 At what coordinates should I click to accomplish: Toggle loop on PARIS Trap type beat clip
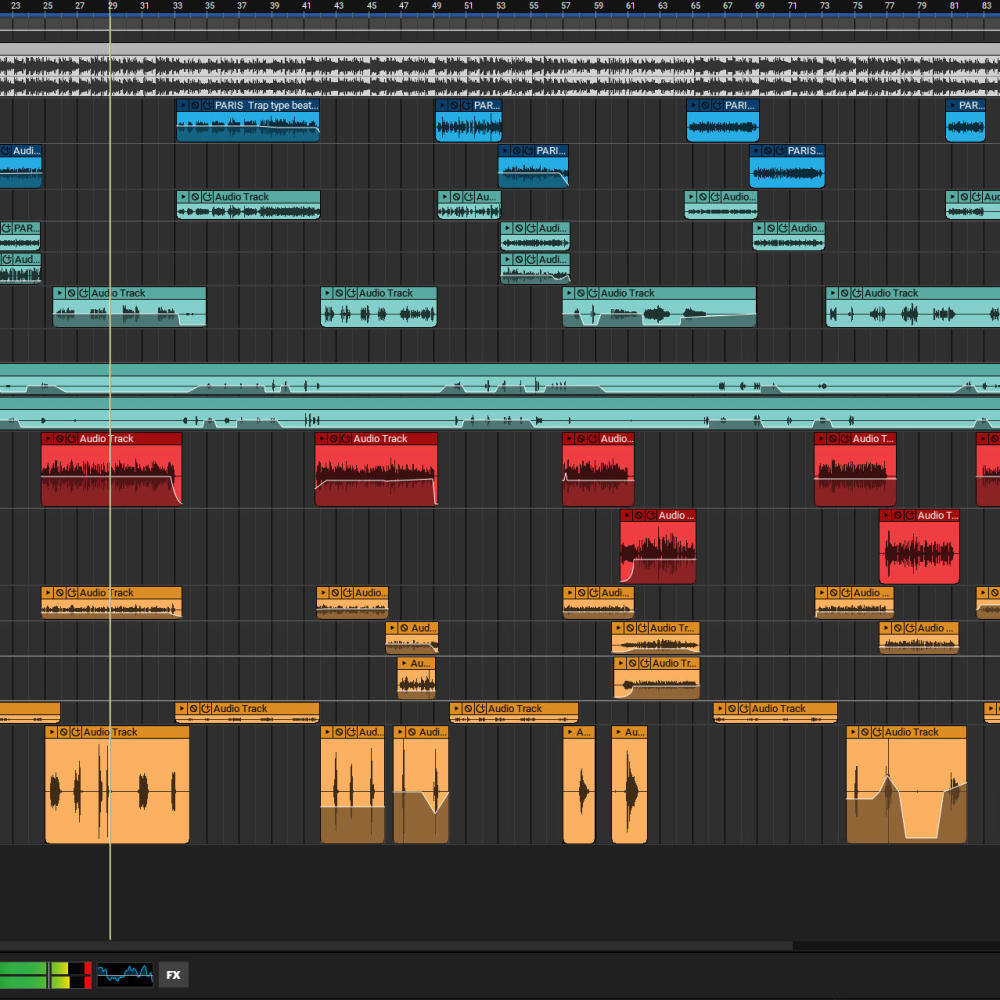[x=207, y=105]
